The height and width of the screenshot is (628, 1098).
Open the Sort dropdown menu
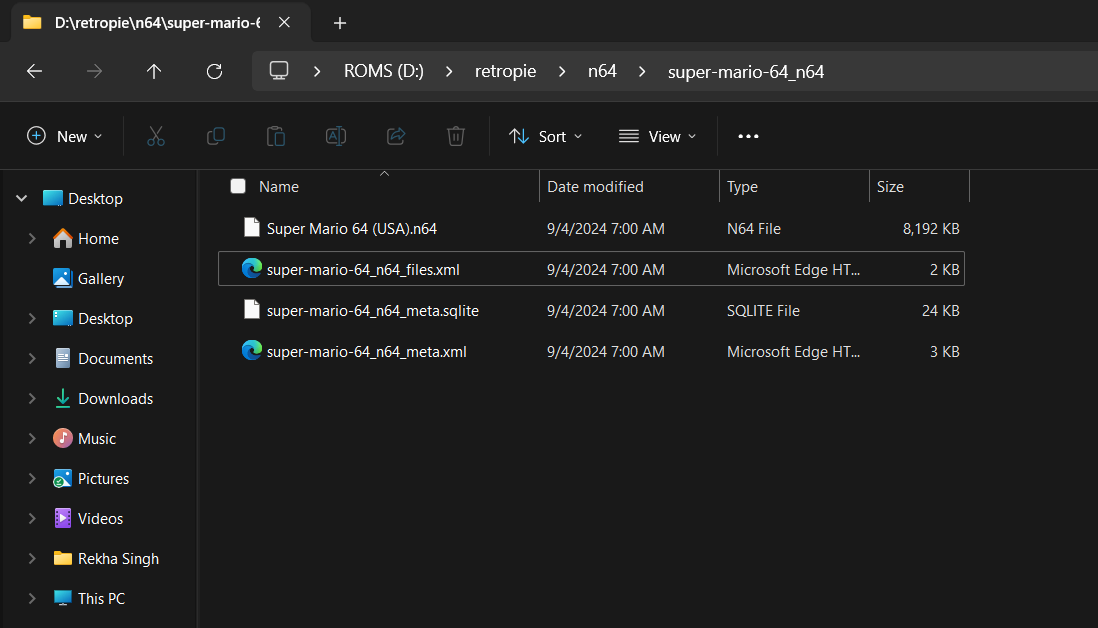[x=545, y=136]
